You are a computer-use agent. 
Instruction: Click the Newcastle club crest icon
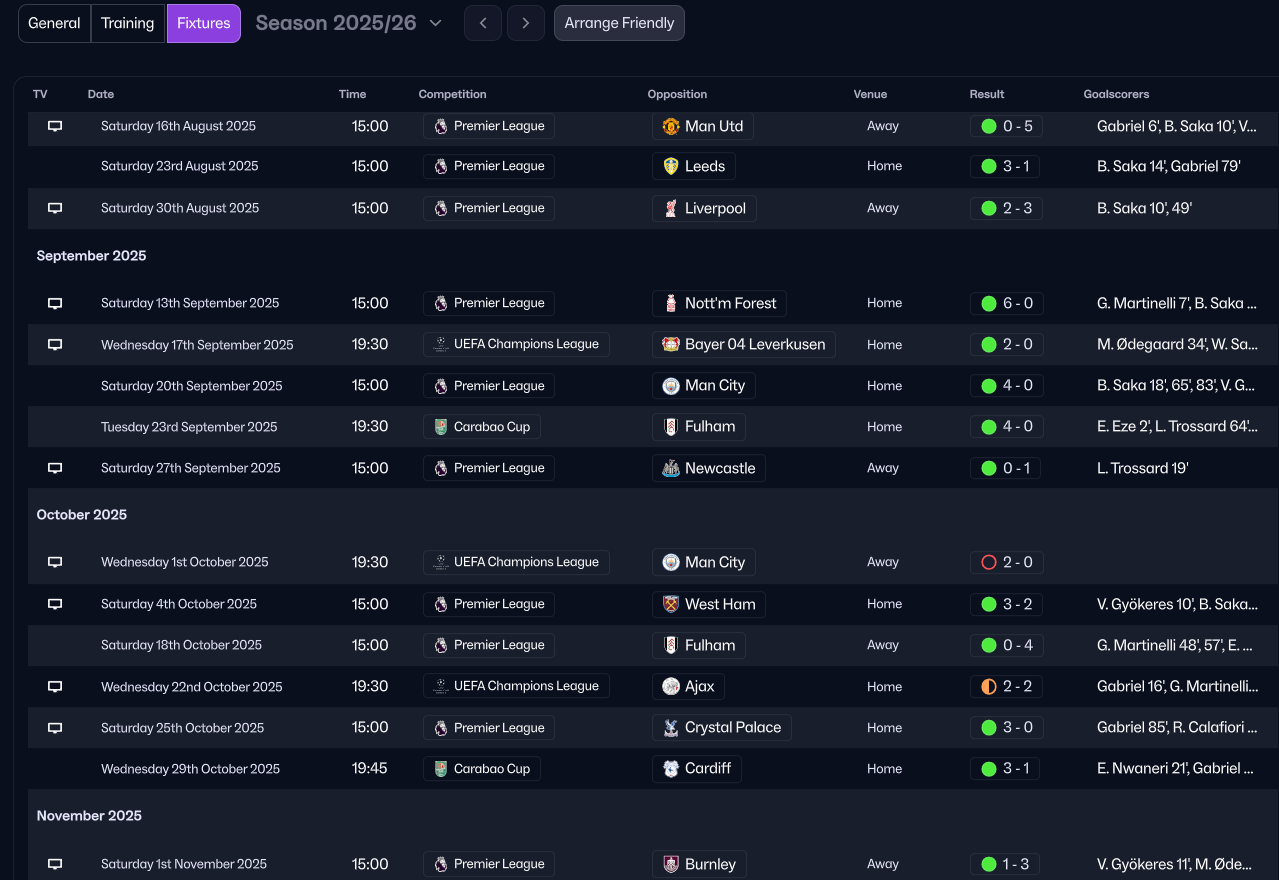coord(671,468)
